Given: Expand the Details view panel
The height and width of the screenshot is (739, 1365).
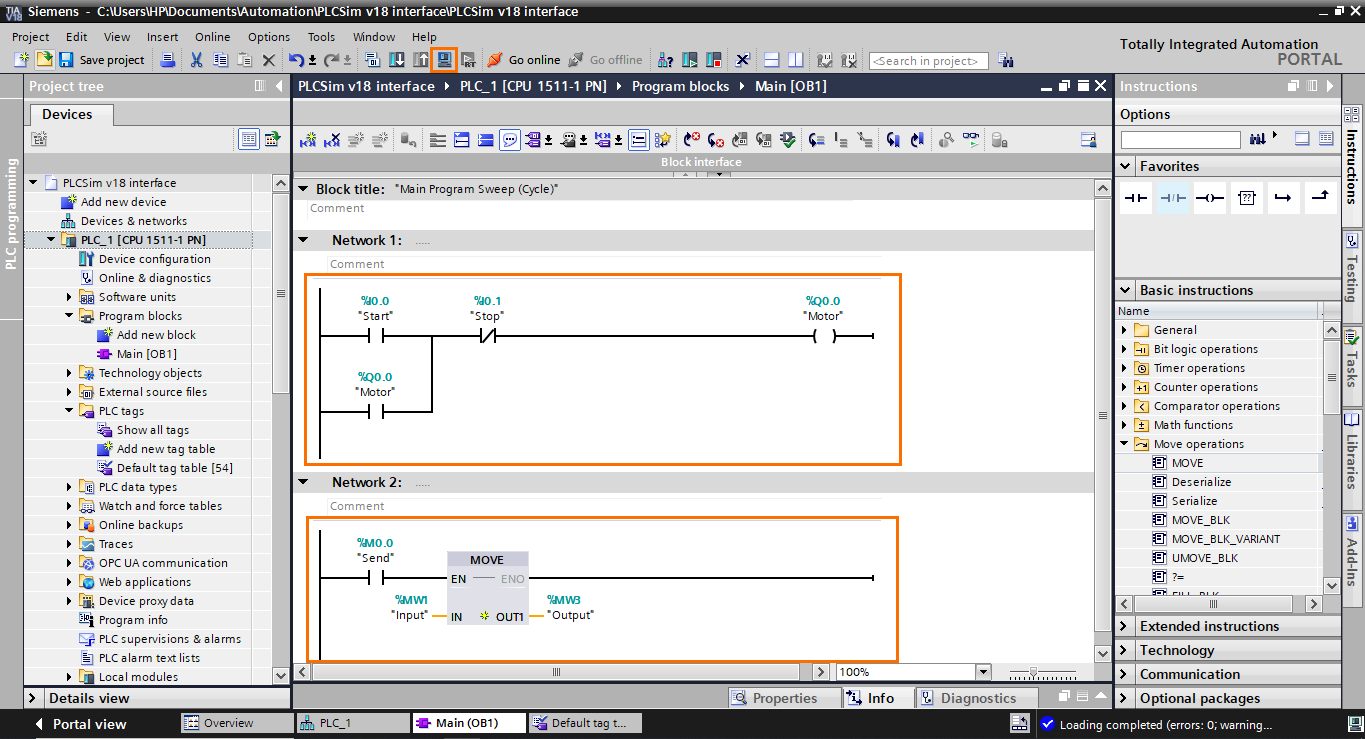Looking at the screenshot, I should click(x=34, y=698).
